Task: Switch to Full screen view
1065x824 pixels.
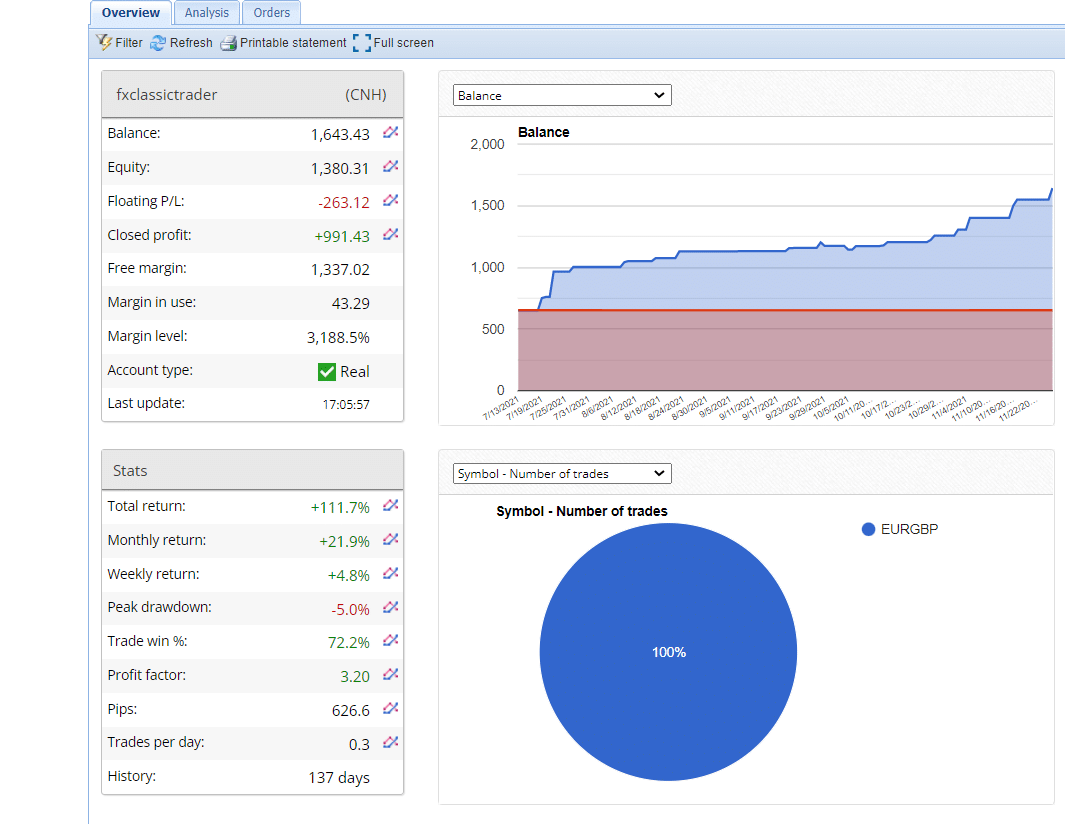Action: pyautogui.click(x=394, y=43)
